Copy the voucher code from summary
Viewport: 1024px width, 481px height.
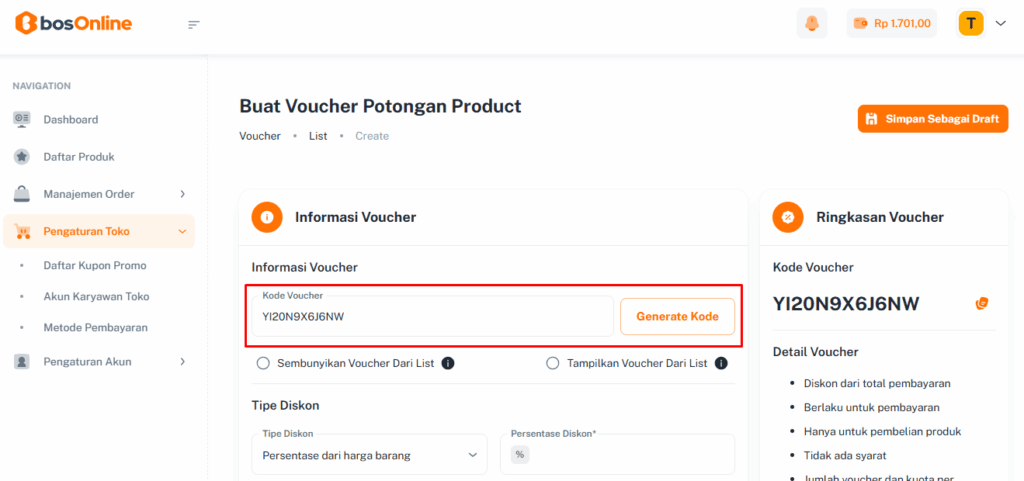coord(982,303)
